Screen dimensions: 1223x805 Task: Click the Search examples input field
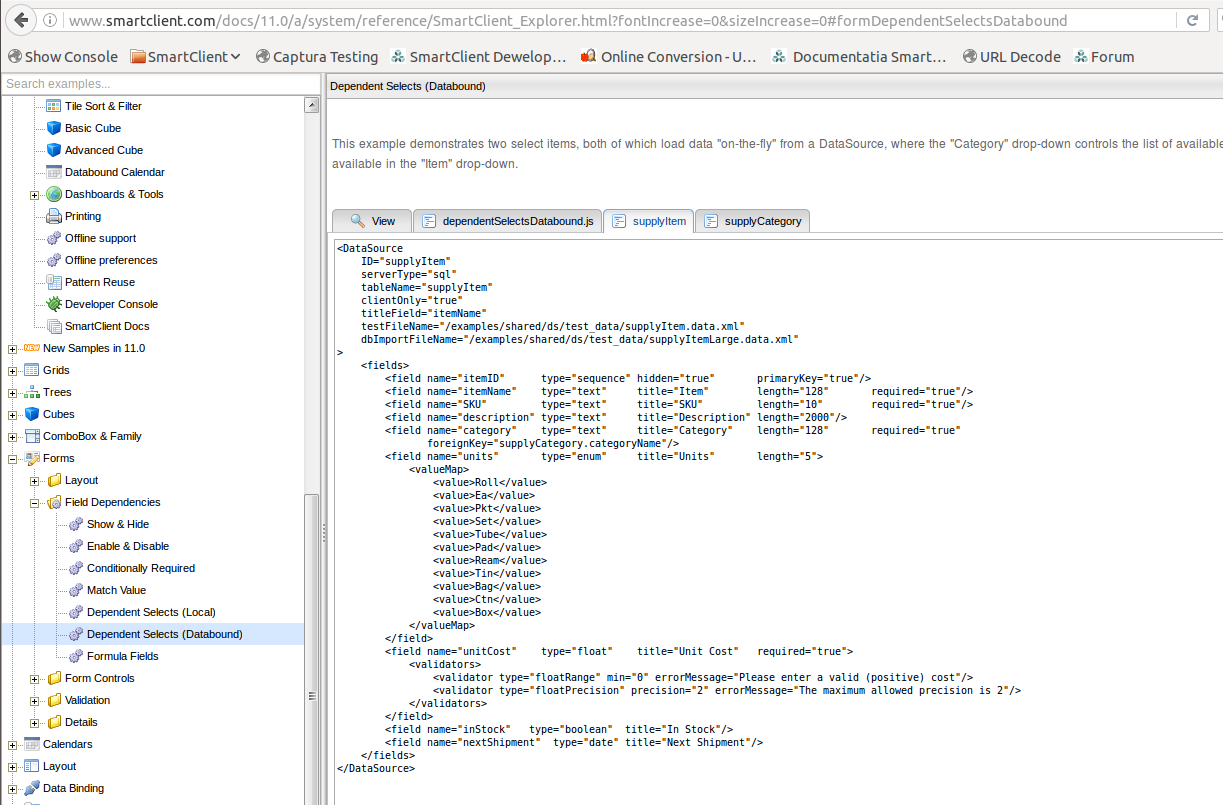point(150,84)
